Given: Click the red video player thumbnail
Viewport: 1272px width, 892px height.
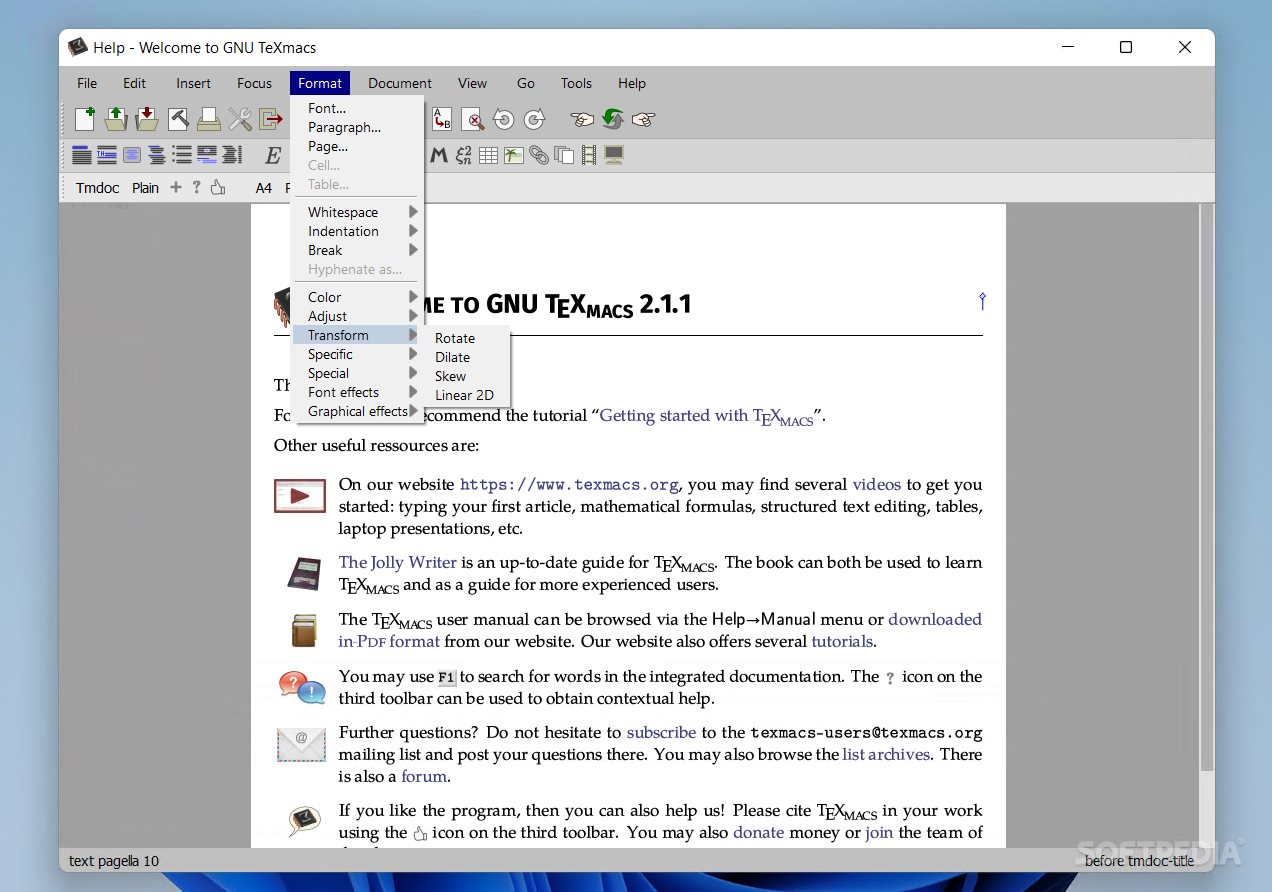Looking at the screenshot, I should [x=300, y=495].
